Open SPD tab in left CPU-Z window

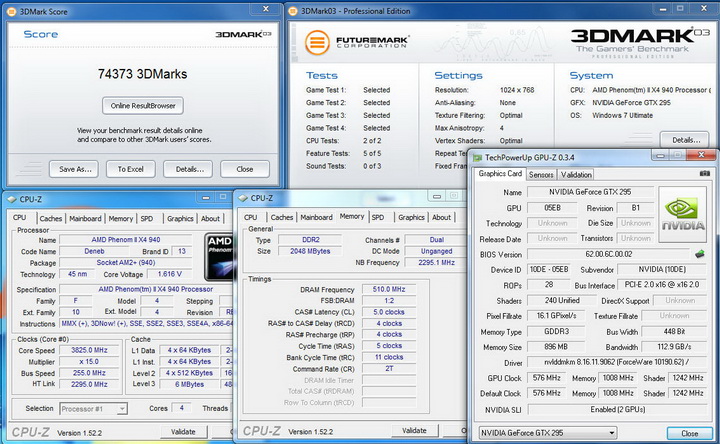(x=147, y=219)
